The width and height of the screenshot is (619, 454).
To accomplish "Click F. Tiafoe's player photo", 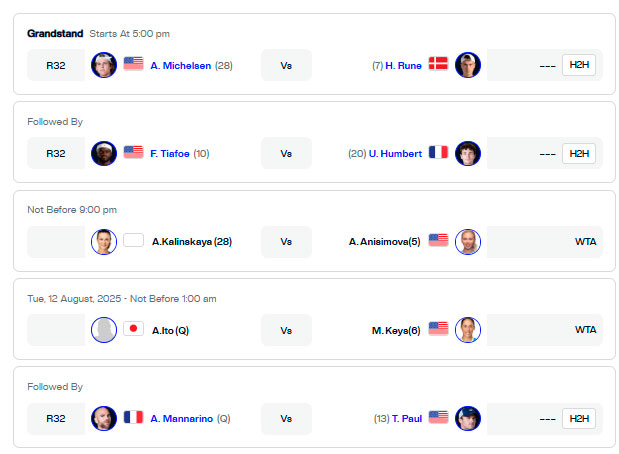I will [104, 154].
